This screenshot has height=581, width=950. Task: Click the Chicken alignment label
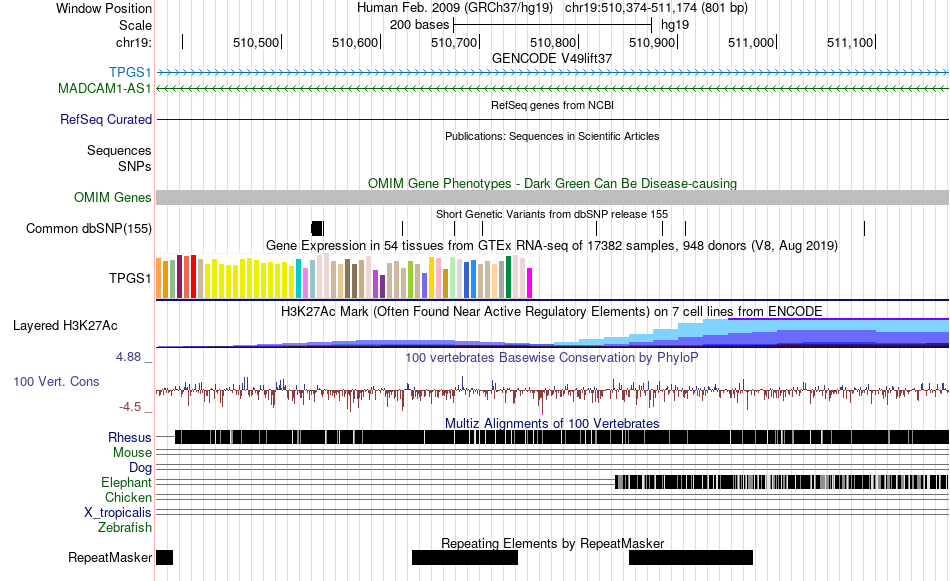(128, 497)
